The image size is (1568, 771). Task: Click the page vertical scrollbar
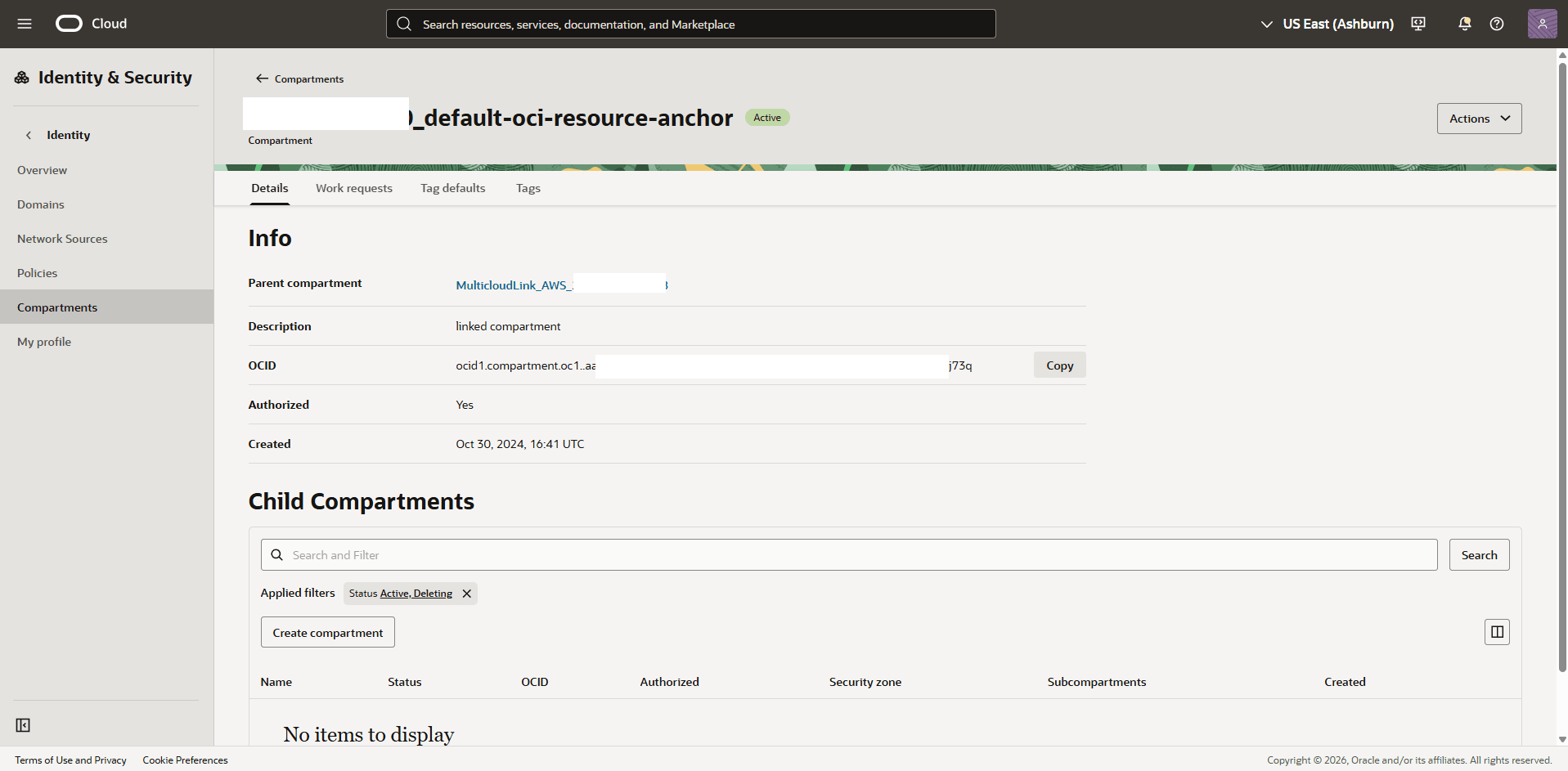coord(1562,368)
